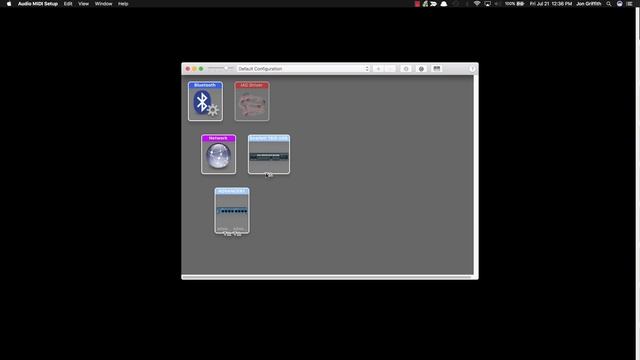The width and height of the screenshot is (640, 360).
Task: Click the AirPlay display icon in menu bar
Action: 487,4
